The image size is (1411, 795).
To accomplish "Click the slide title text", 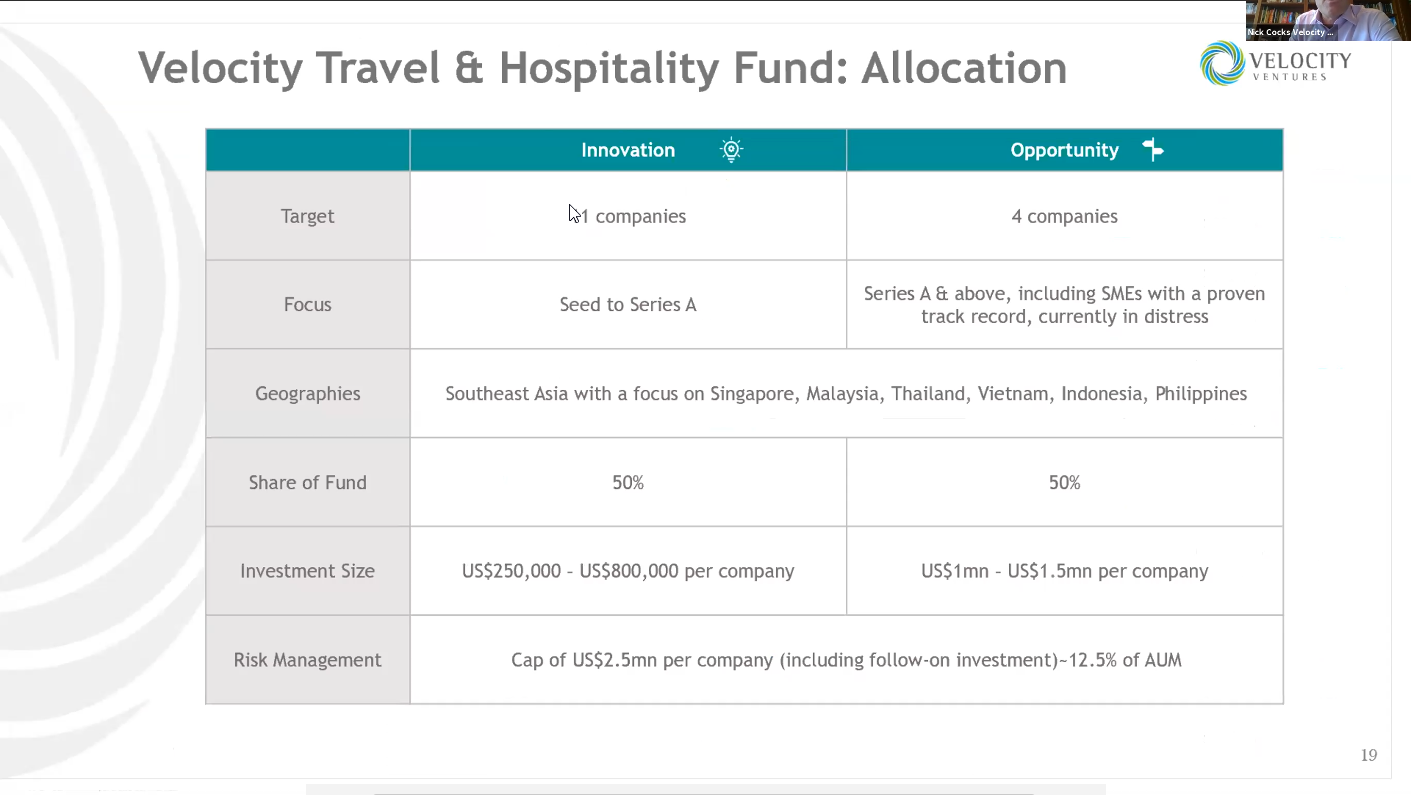I will [602, 68].
